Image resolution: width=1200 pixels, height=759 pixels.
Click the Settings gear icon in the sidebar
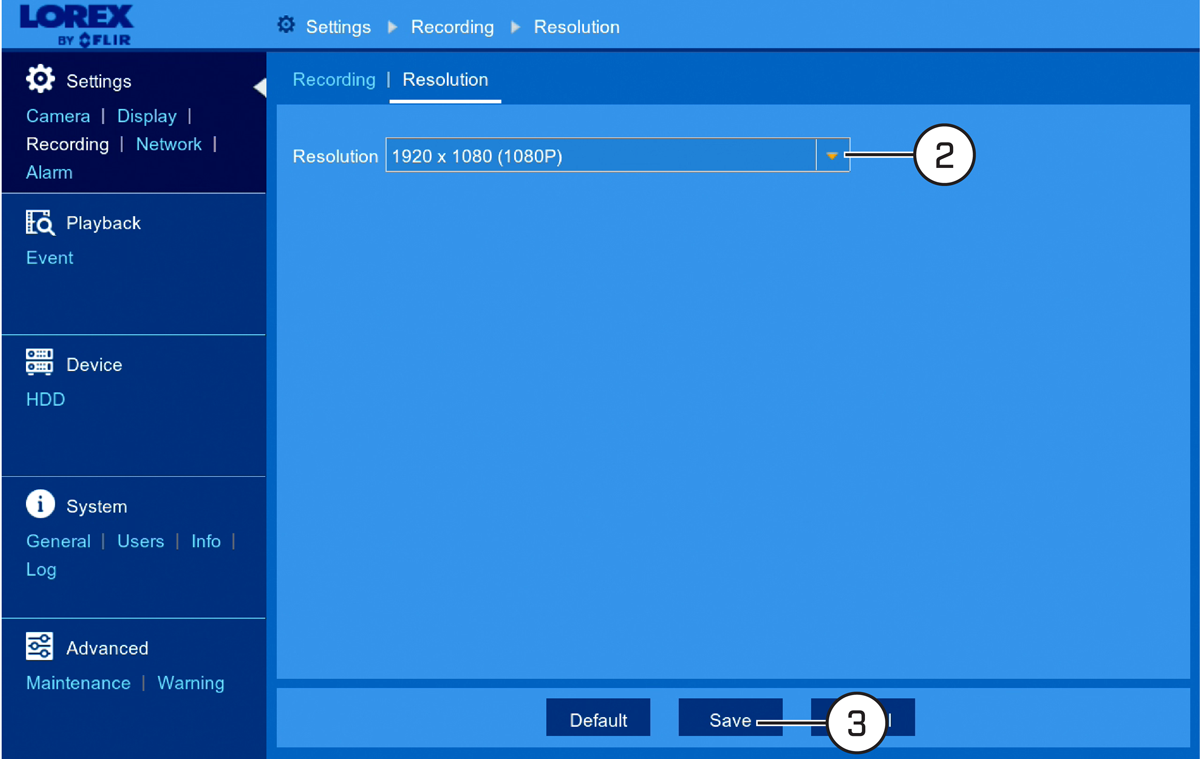pyautogui.click(x=40, y=79)
